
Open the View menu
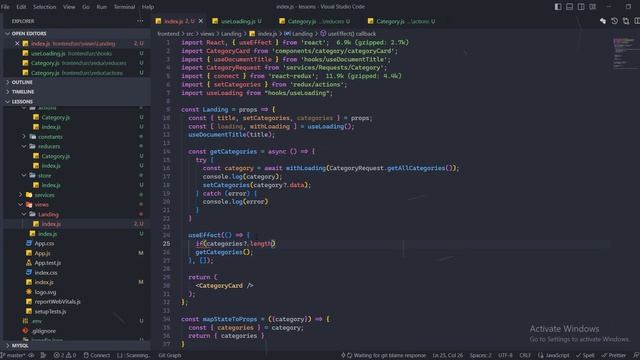(x=69, y=7)
